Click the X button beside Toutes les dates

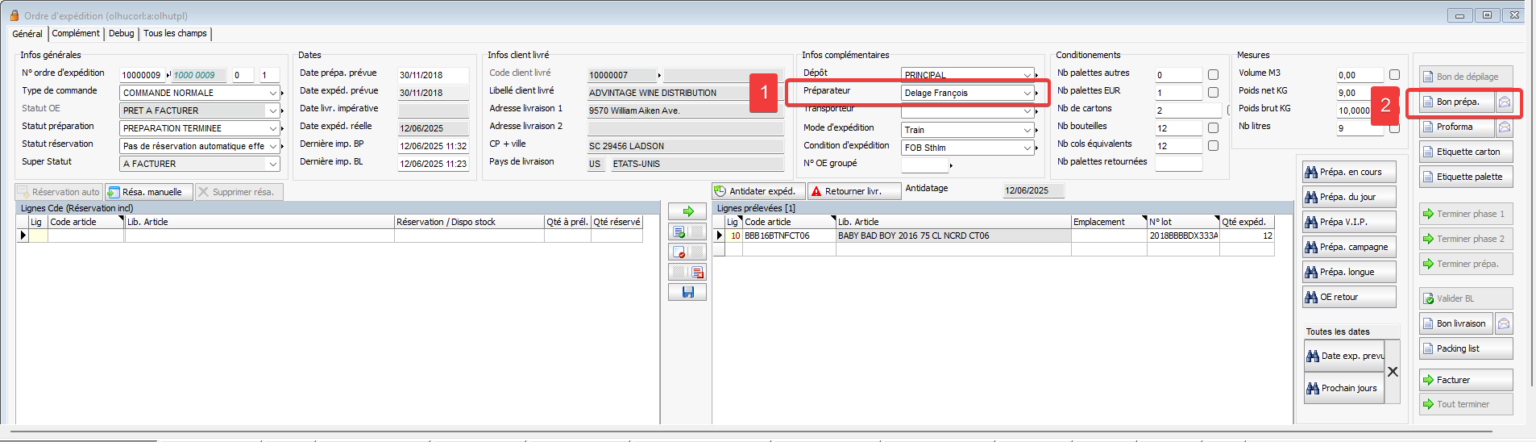[1394, 371]
